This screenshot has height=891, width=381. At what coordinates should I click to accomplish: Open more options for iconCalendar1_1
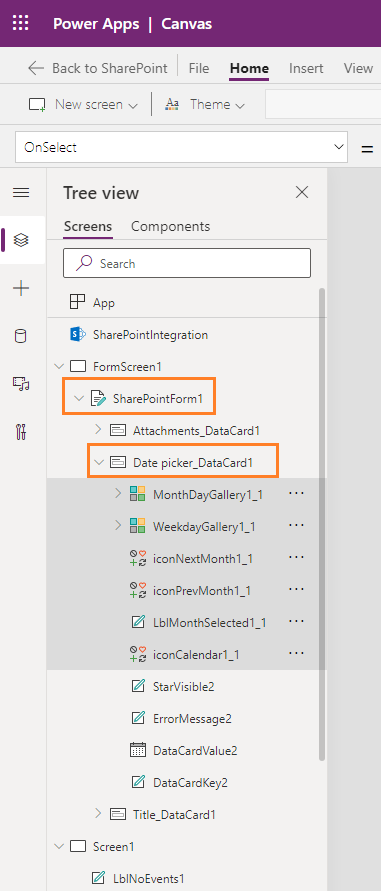pyautogui.click(x=296, y=654)
